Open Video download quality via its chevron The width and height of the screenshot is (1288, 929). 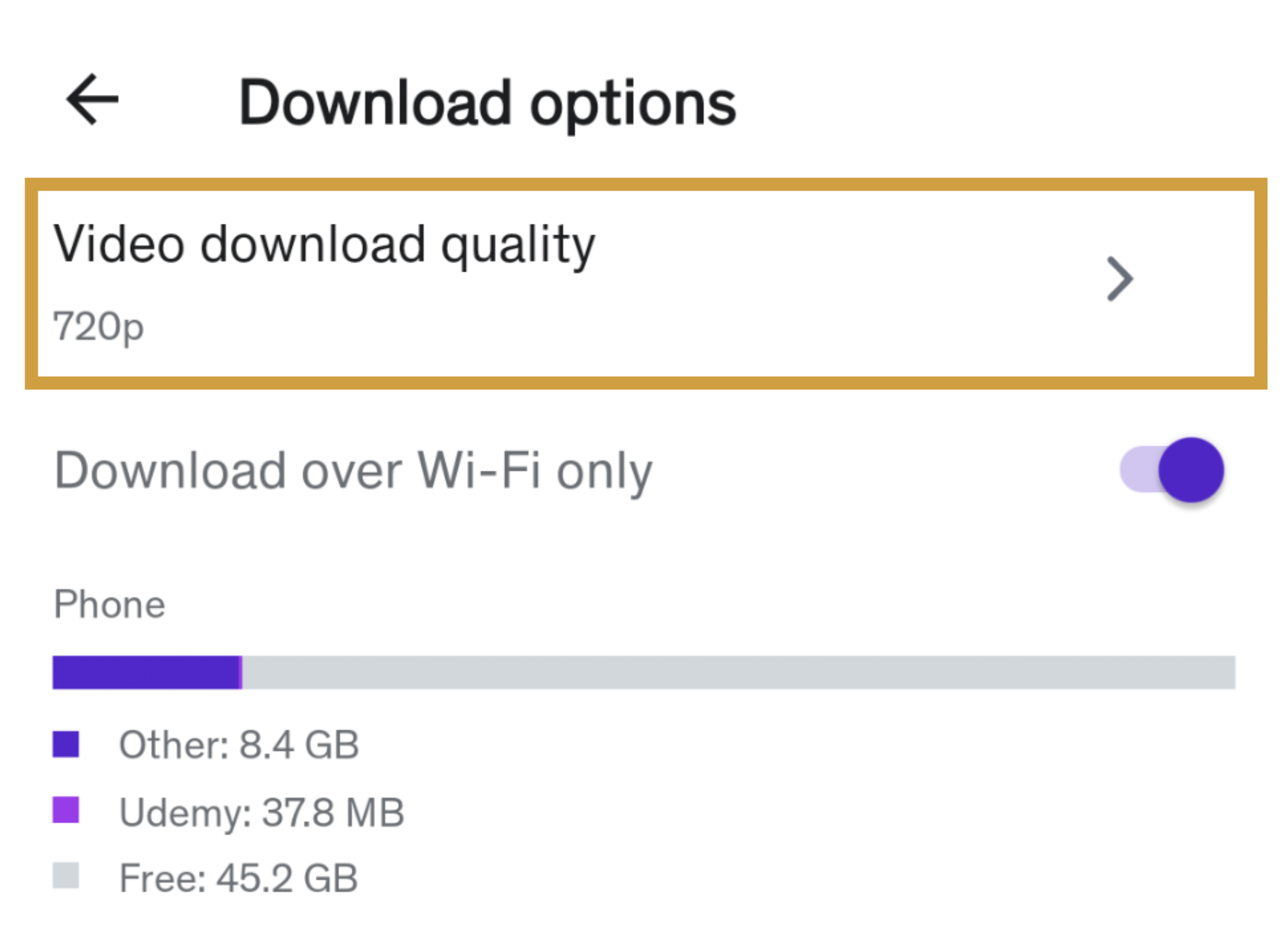[x=1119, y=279]
